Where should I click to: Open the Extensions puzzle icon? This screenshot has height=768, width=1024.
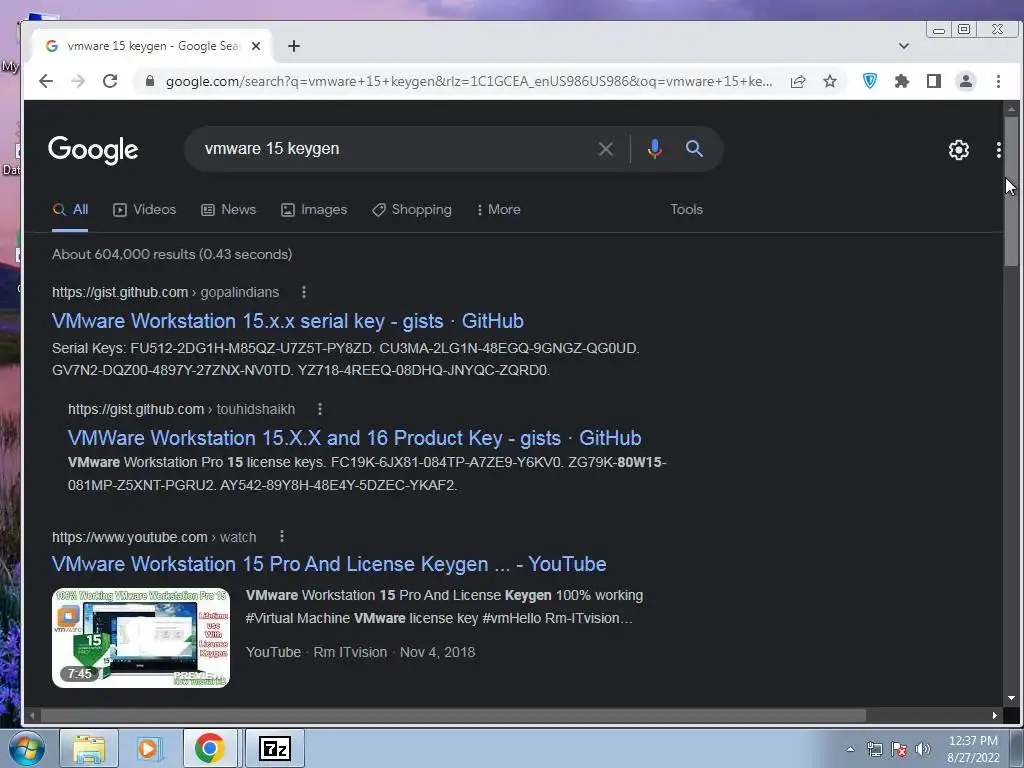(901, 81)
